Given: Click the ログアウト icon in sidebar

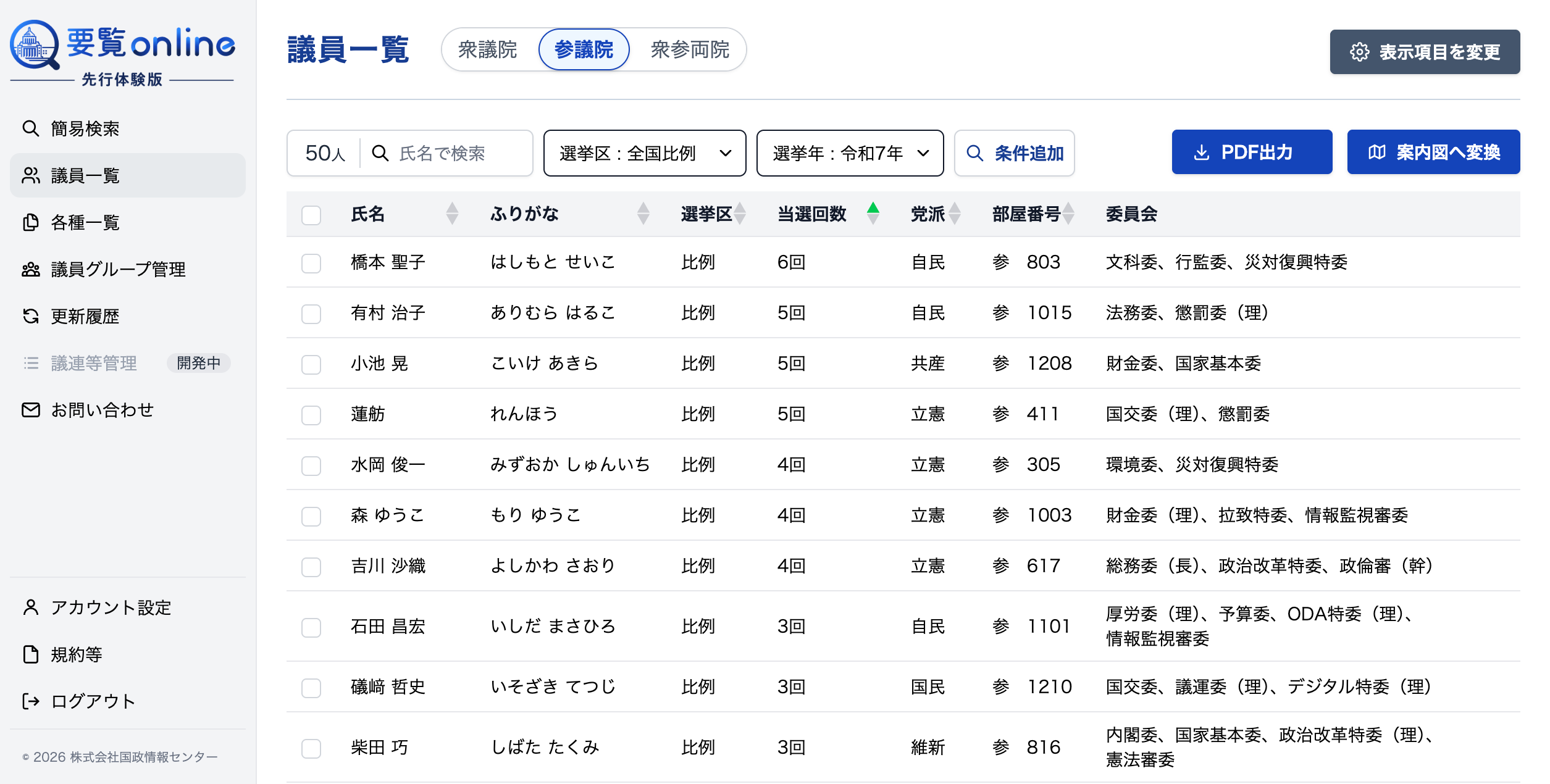Looking at the screenshot, I should tap(30, 701).
